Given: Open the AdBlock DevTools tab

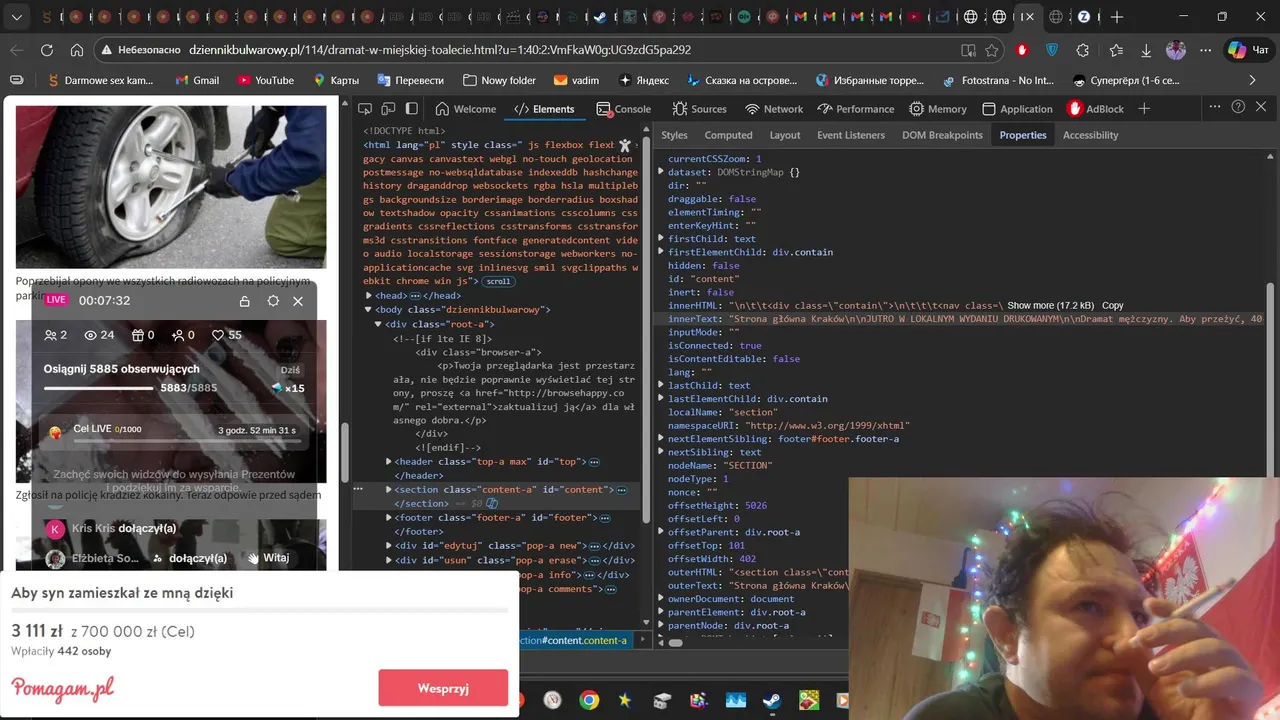Looking at the screenshot, I should (1097, 109).
